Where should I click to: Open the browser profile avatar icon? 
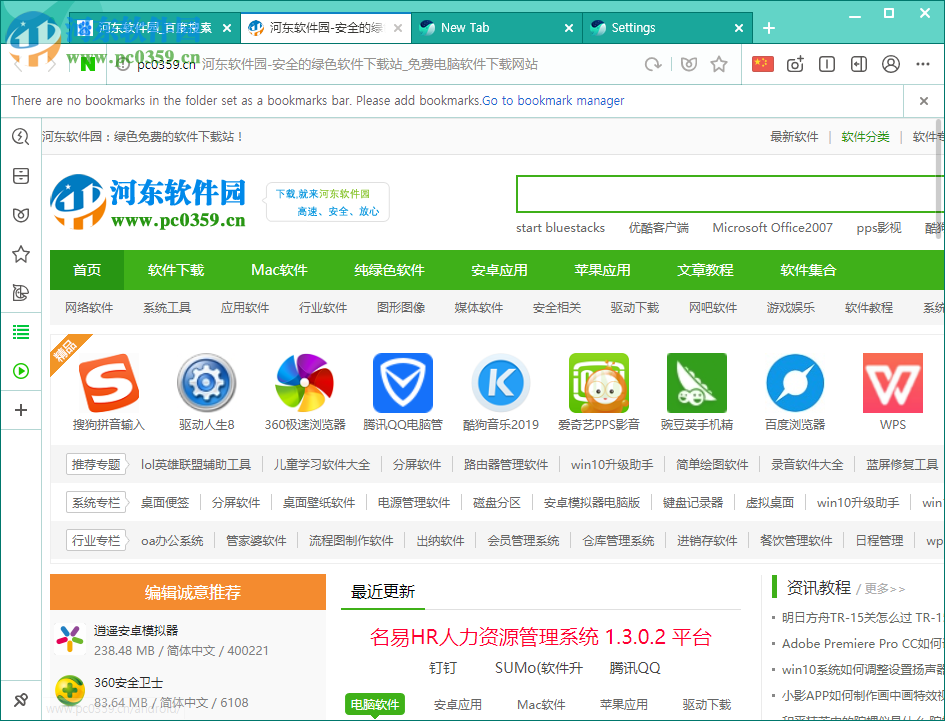890,63
